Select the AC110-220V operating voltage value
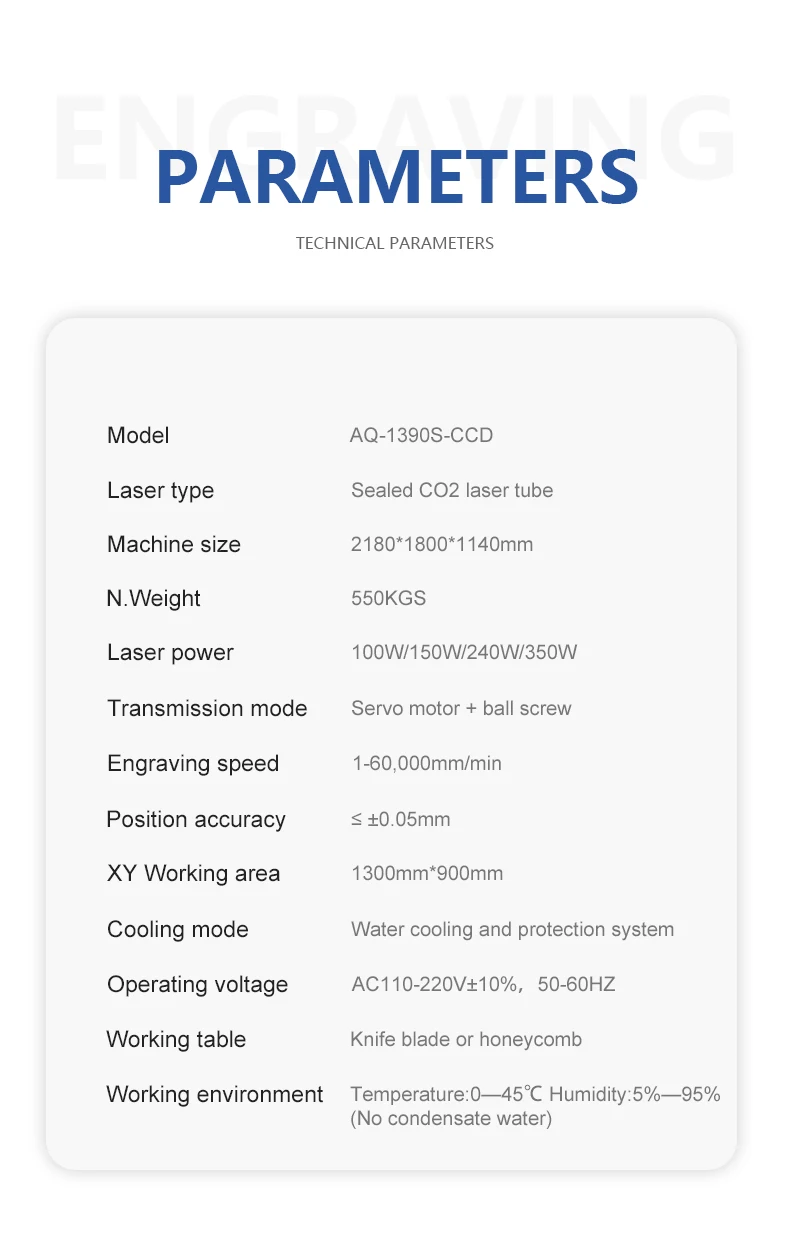Screen dimensions: 790x1252 point(483,985)
